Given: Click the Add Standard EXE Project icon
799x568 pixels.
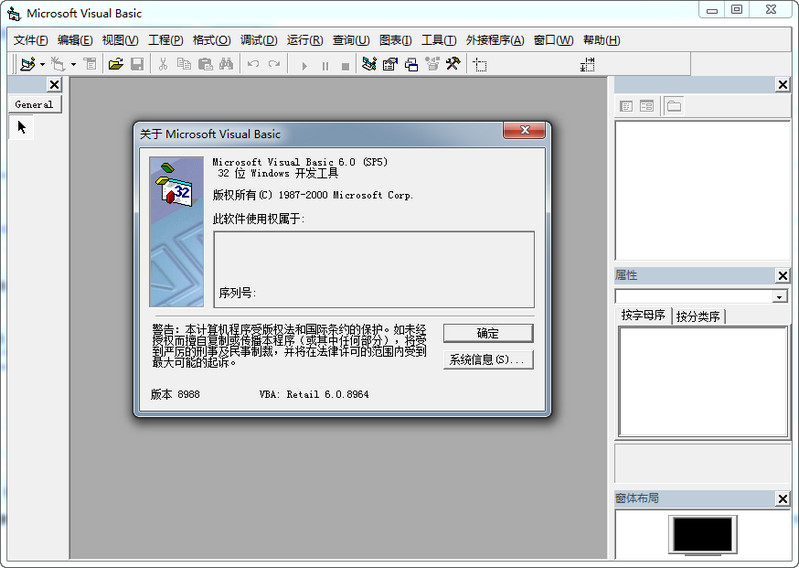Looking at the screenshot, I should 28,64.
